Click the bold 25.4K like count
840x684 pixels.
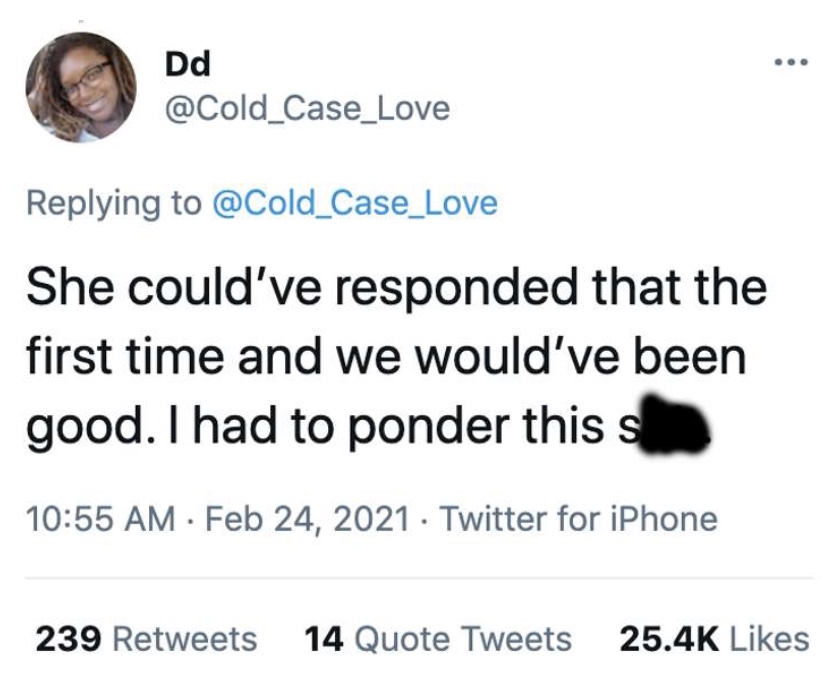(x=669, y=640)
